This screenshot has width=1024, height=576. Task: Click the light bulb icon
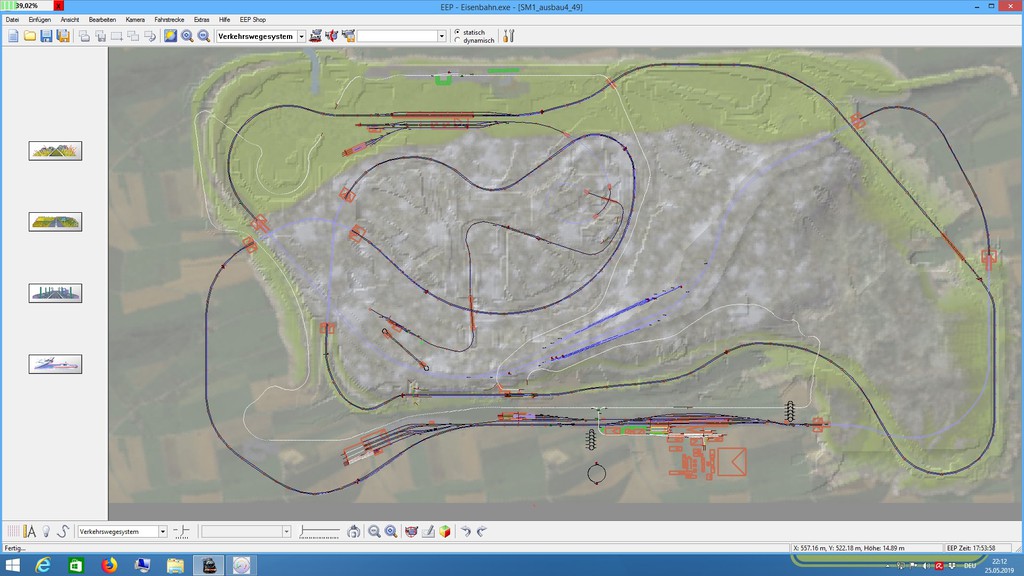46,532
